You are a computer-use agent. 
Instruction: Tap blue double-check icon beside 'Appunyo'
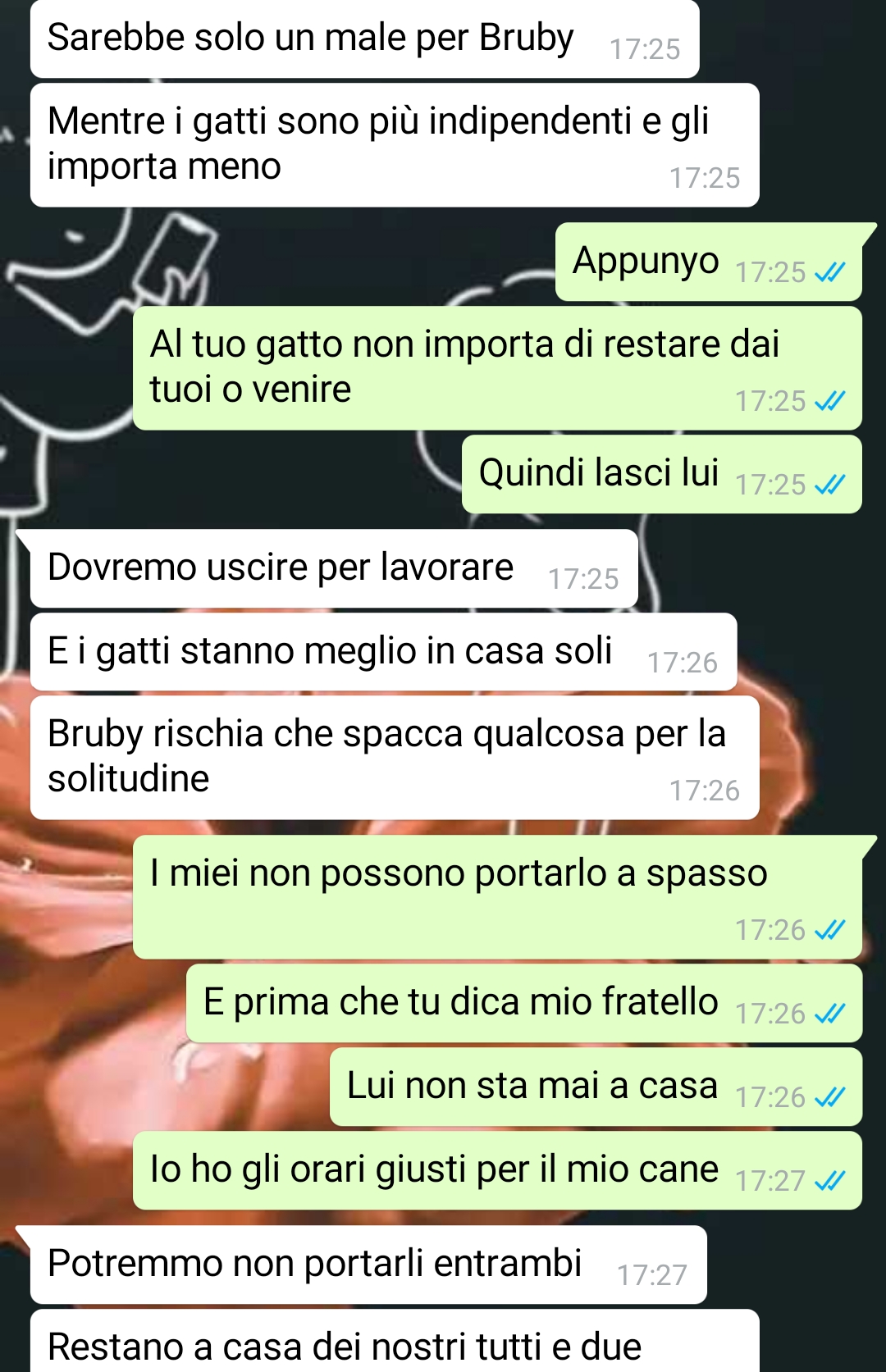(829, 272)
